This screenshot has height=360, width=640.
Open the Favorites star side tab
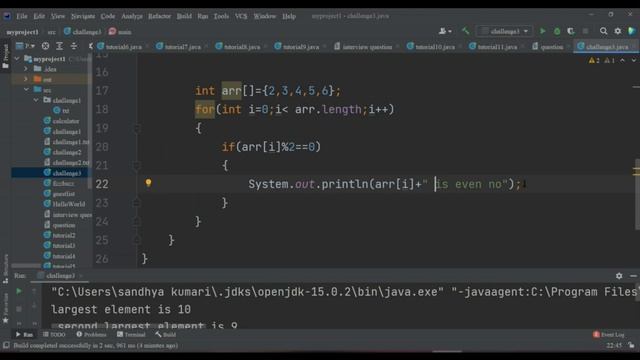click(5, 309)
